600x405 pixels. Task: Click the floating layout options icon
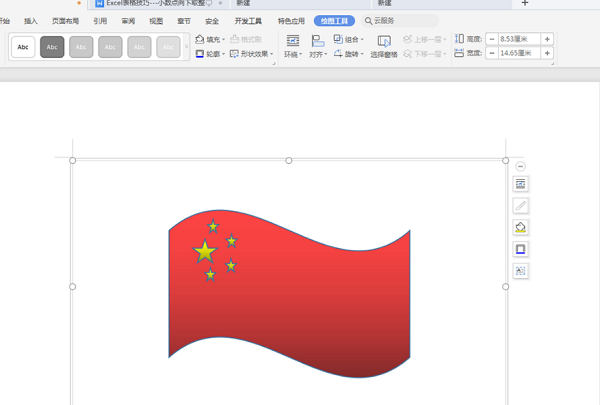tap(521, 184)
